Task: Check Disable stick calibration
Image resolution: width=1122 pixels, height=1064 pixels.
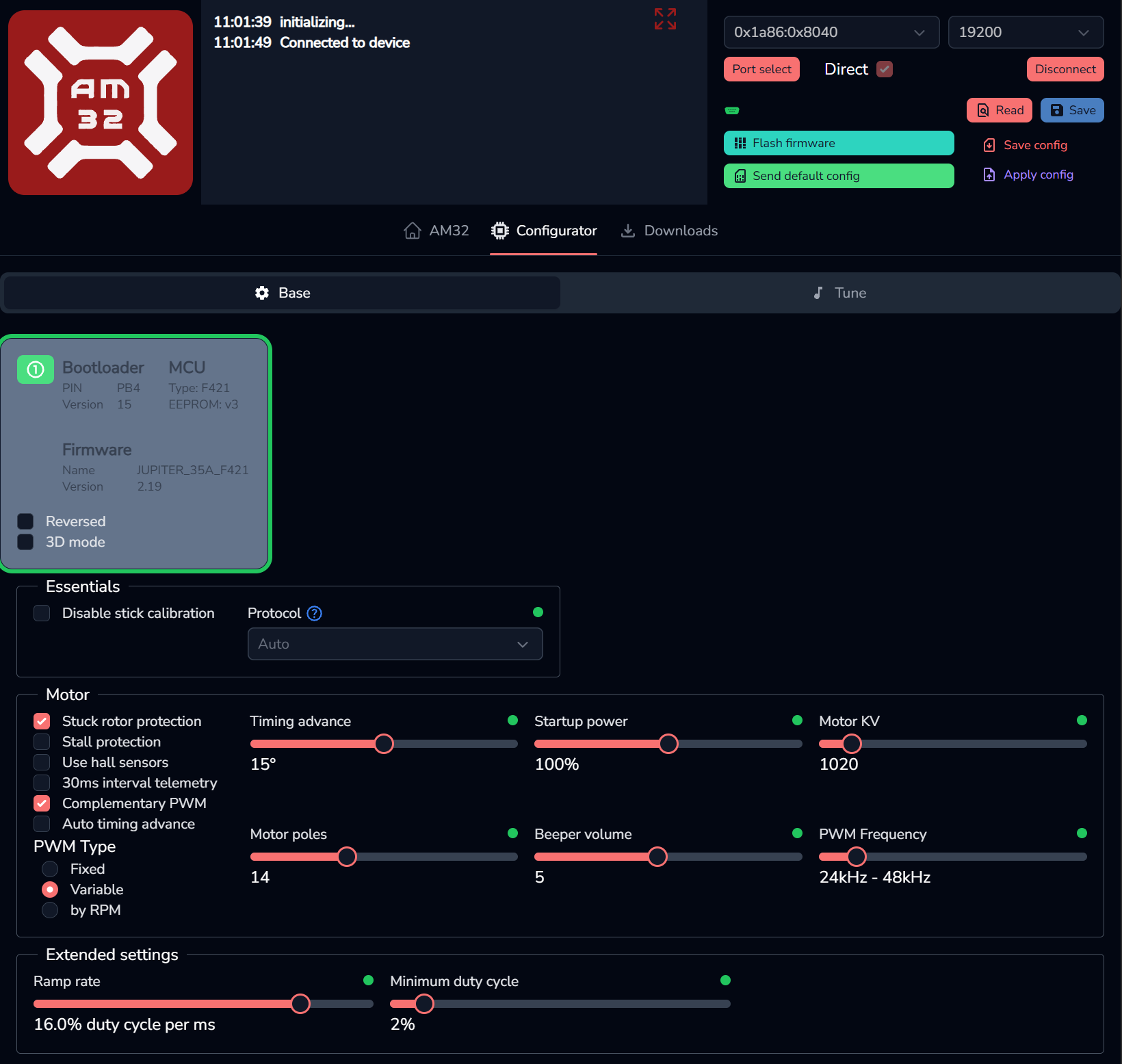Action: (x=42, y=613)
